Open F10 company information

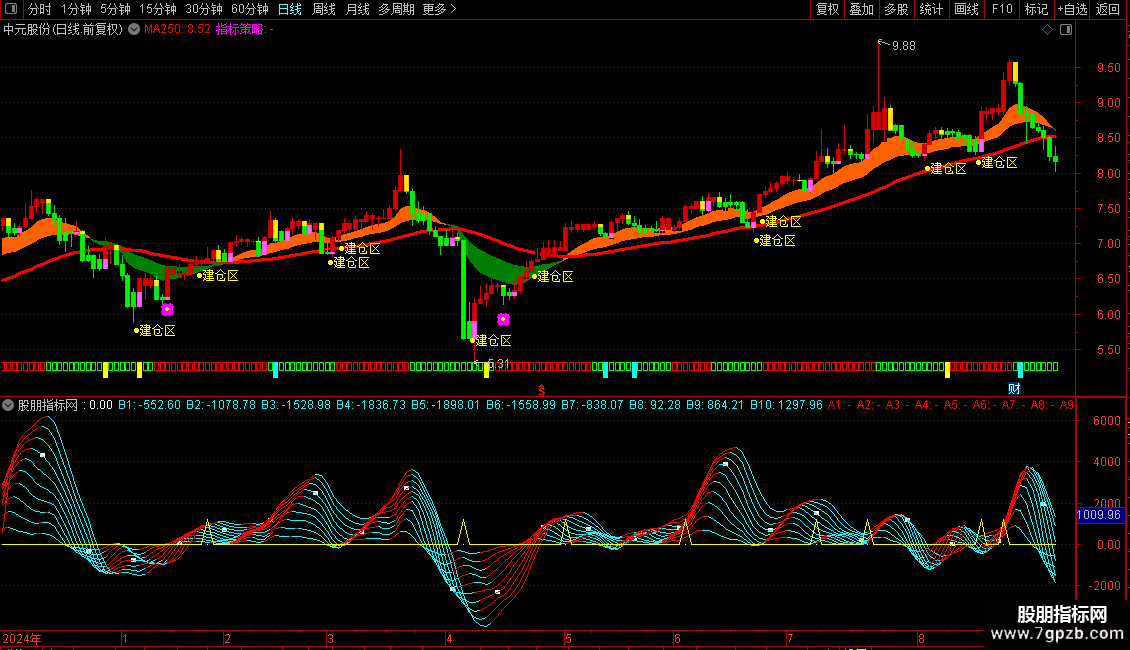click(x=1002, y=9)
